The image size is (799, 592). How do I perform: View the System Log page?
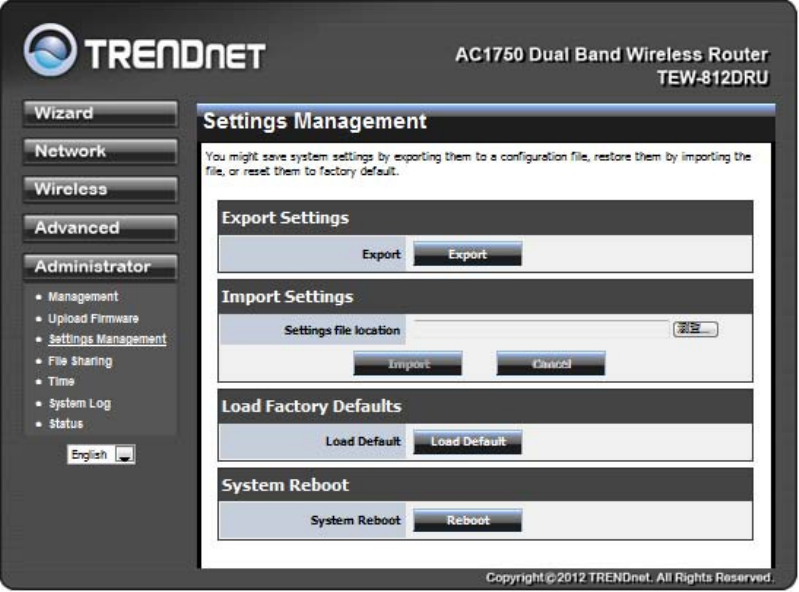(79, 403)
